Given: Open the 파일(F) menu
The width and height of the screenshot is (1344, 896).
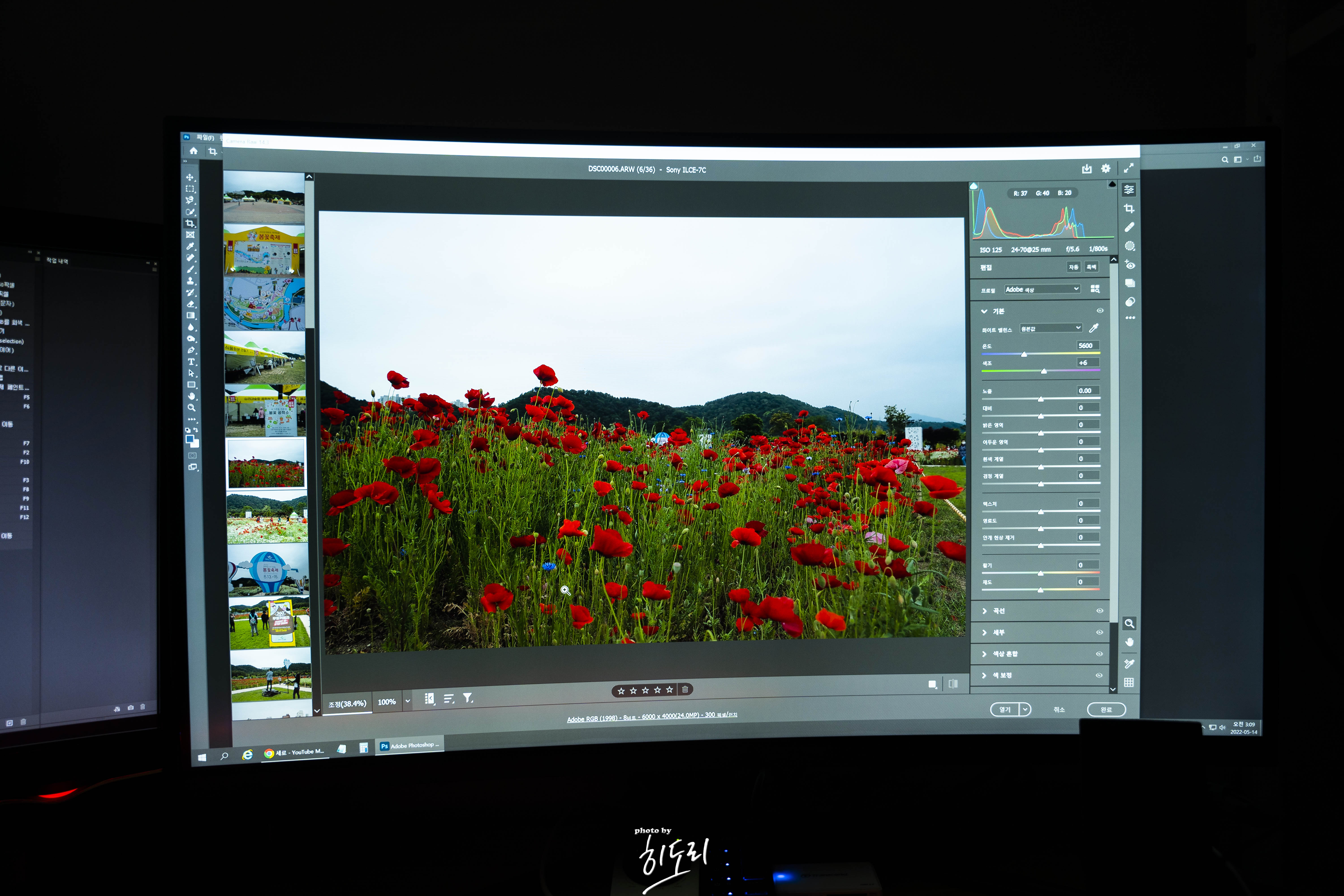Looking at the screenshot, I should click(205, 138).
